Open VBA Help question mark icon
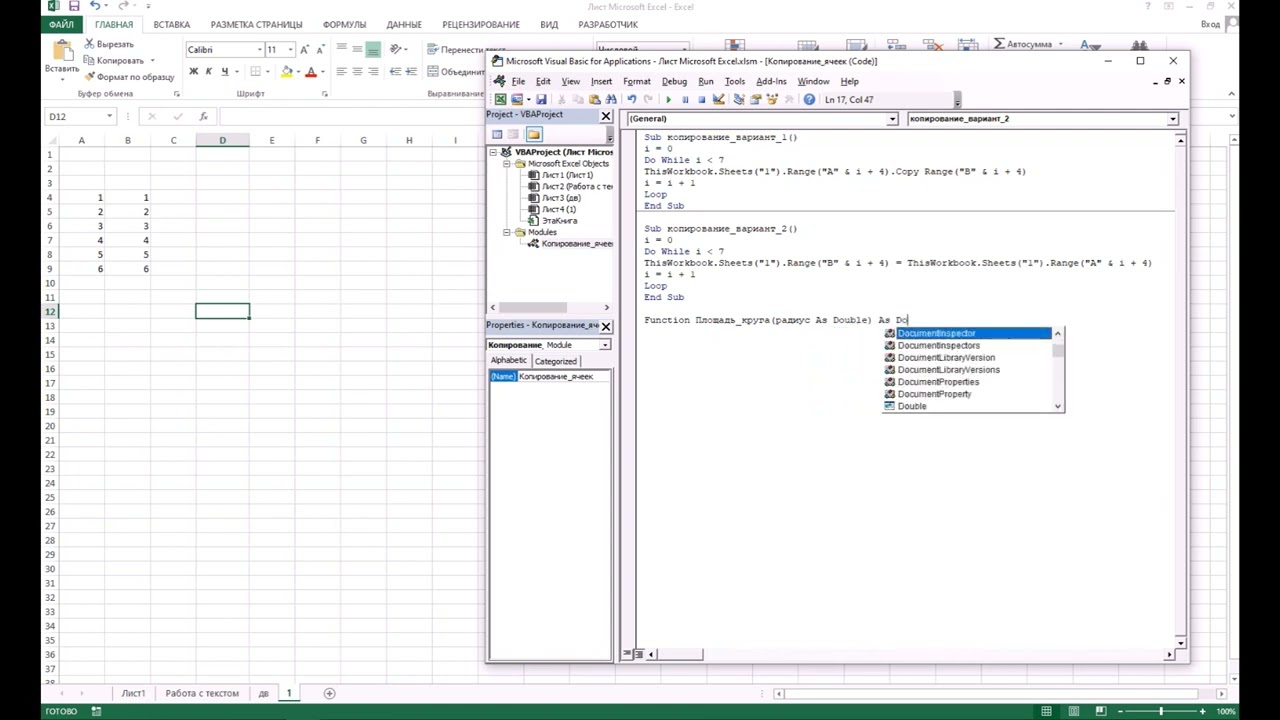Image resolution: width=1280 pixels, height=720 pixels. point(809,99)
